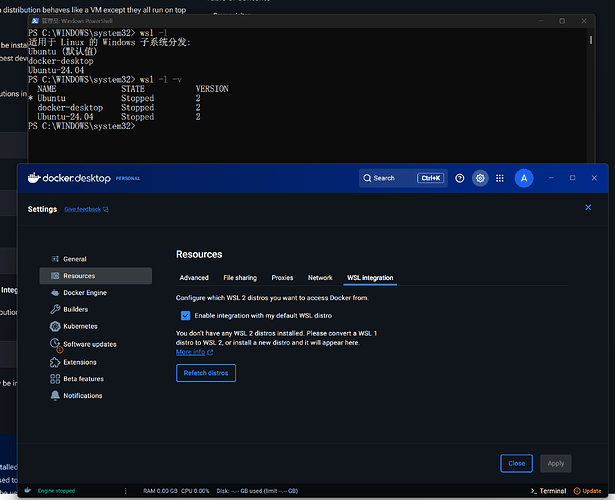Open the help question-mark icon
Viewport: 615px width, 500px height.
(460, 178)
